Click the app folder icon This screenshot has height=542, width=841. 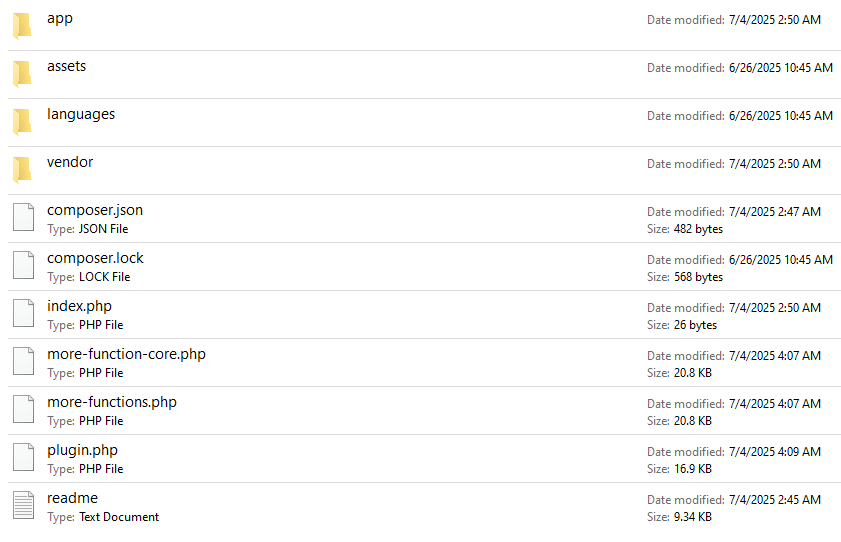22,25
